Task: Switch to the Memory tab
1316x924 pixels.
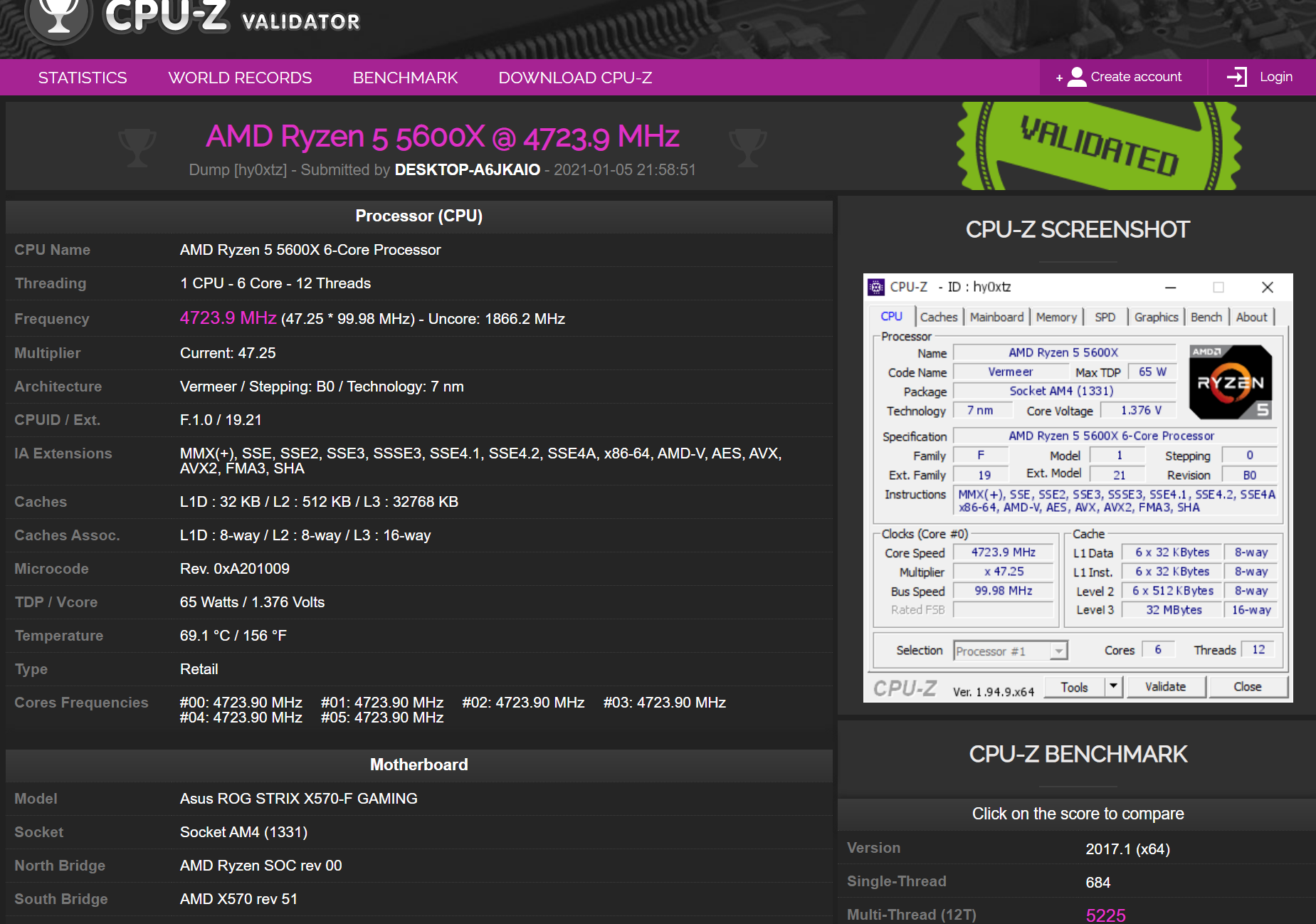Action: click(x=1056, y=317)
